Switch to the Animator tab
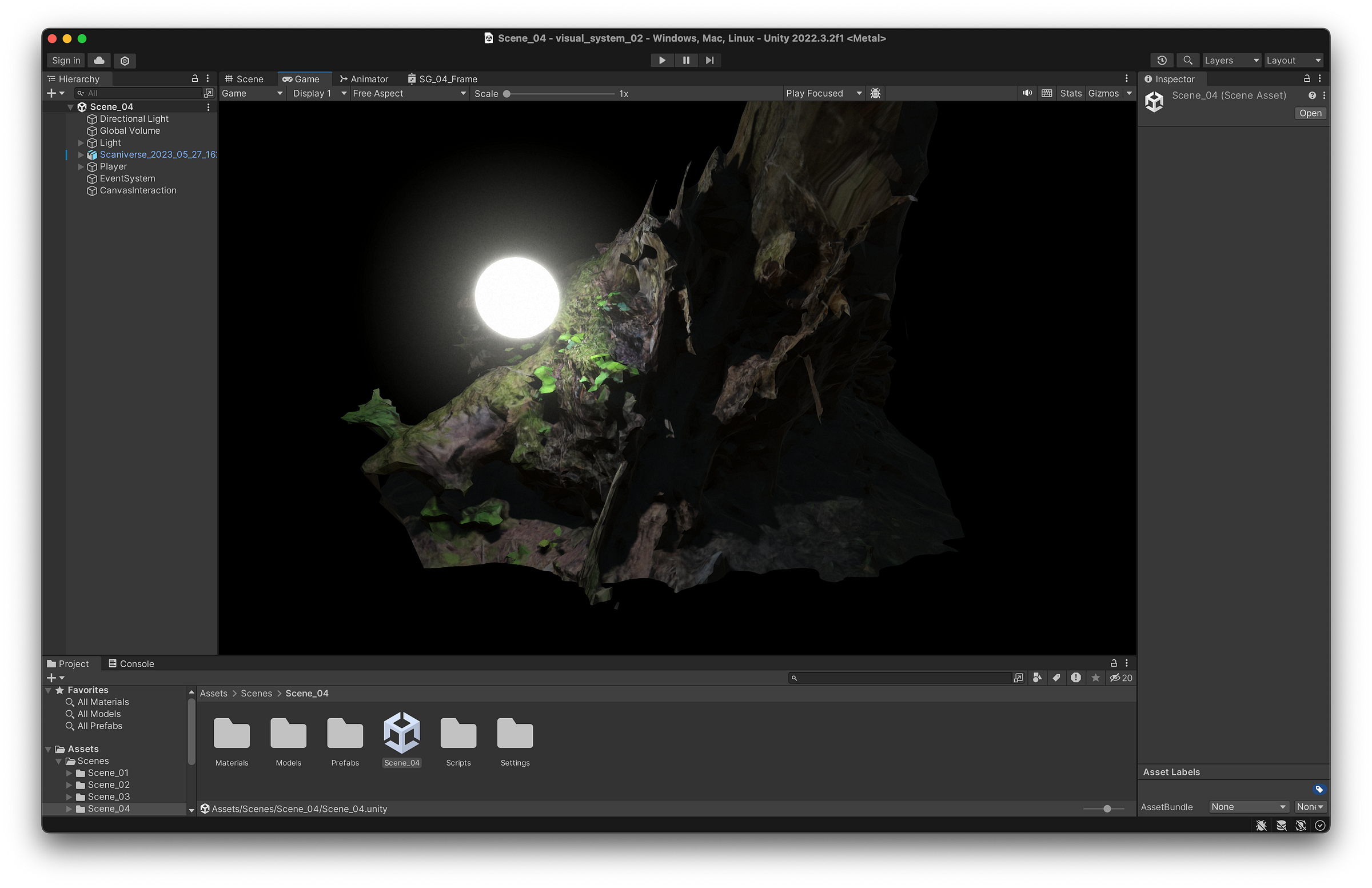1372x888 pixels. coord(364,79)
